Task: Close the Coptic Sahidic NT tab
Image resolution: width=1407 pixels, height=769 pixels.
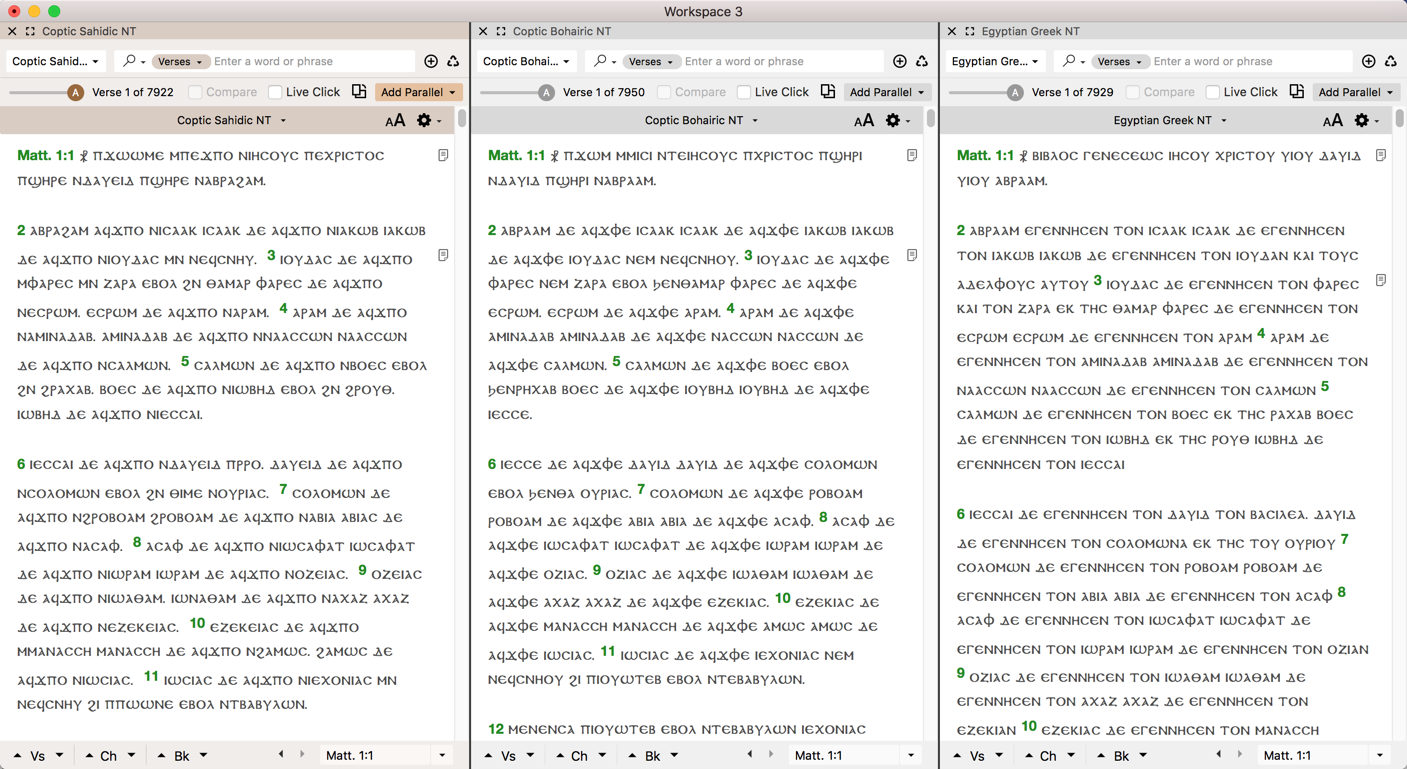Action: [12, 32]
